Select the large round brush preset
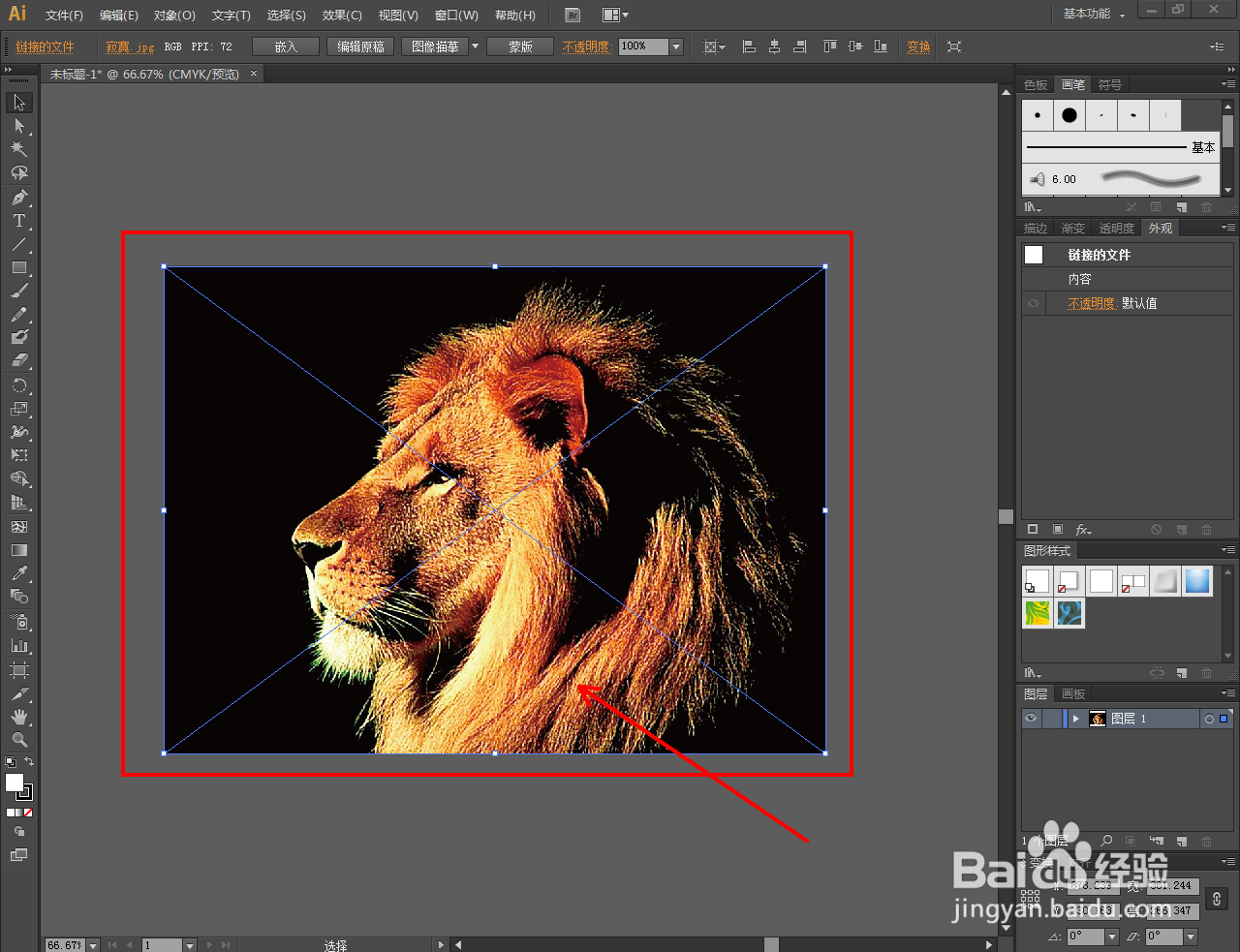Image resolution: width=1240 pixels, height=952 pixels. tap(1069, 115)
